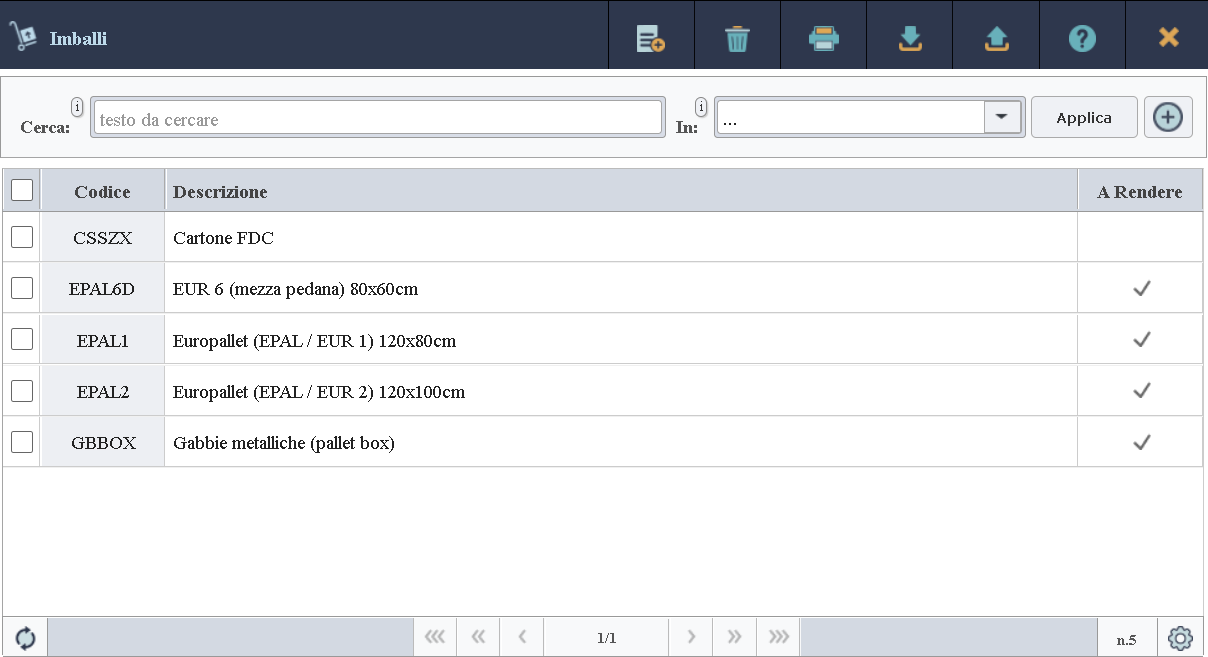Image resolution: width=1208 pixels, height=657 pixels.
Task: Add search filter with plus icon
Action: tap(1167, 117)
